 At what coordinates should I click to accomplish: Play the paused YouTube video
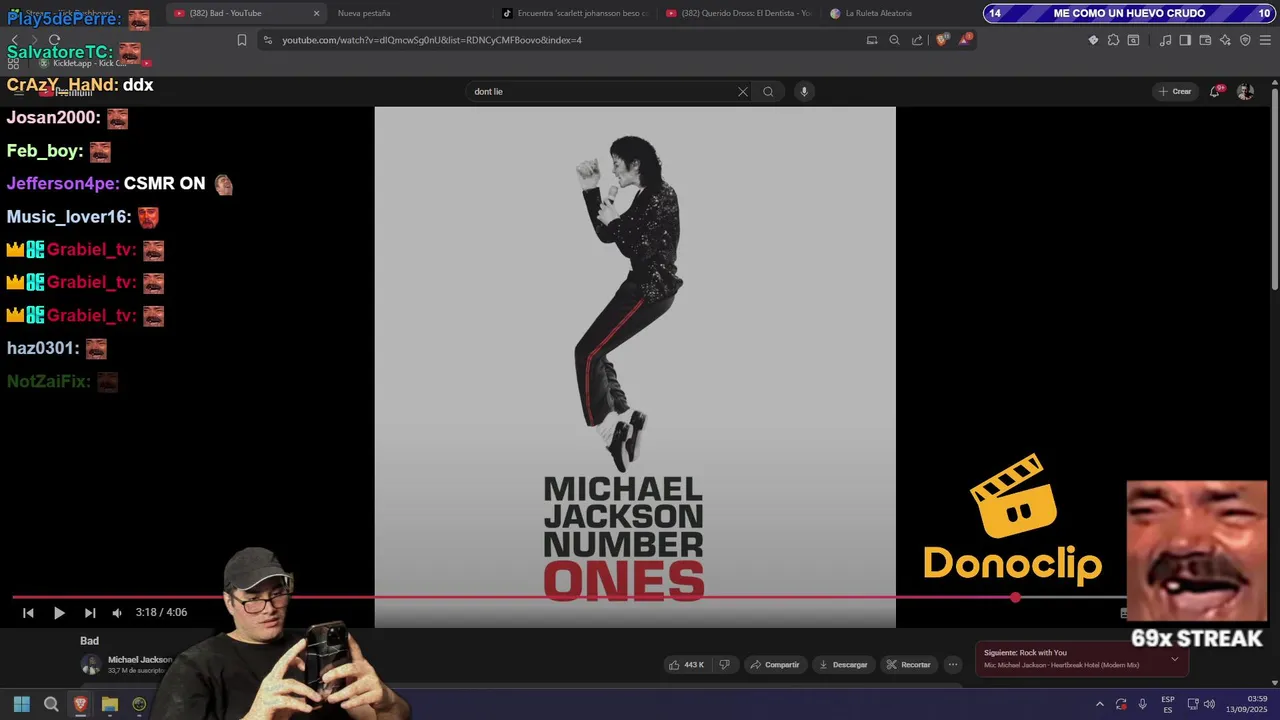[59, 613]
